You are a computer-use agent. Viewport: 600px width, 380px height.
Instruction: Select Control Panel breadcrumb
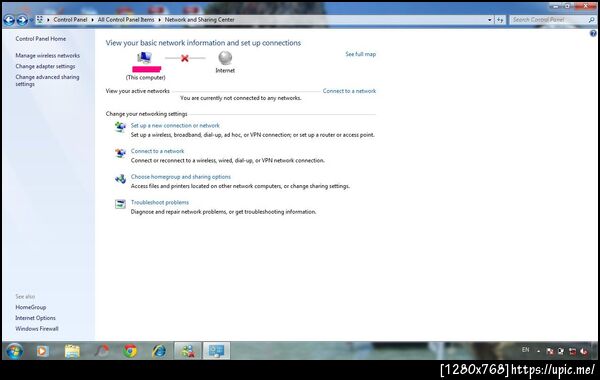tap(70, 20)
